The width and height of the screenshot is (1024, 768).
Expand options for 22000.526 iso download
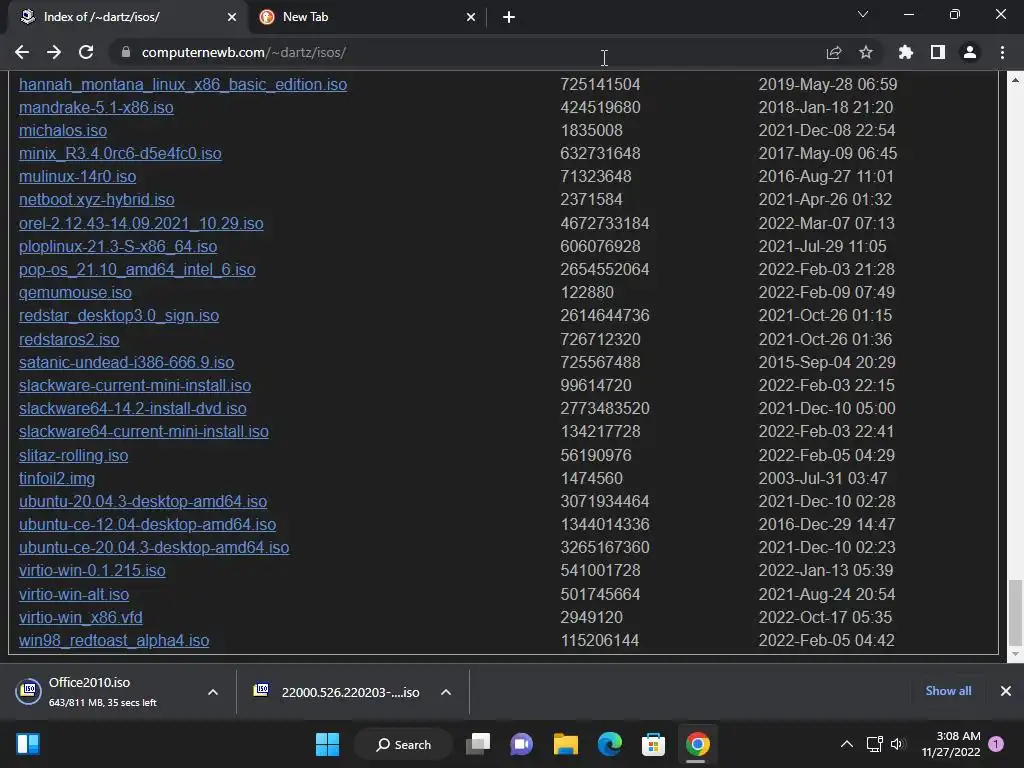tap(446, 692)
